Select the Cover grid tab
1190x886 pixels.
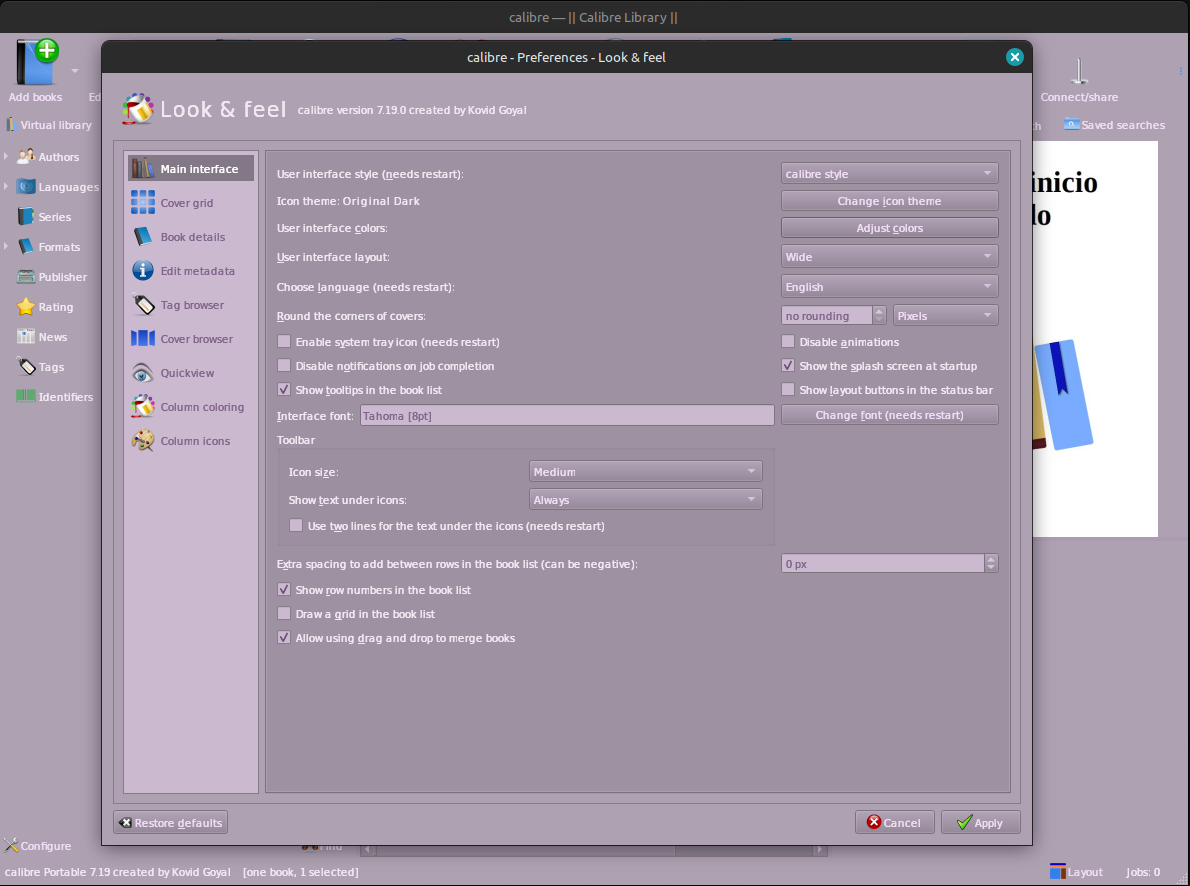pyautogui.click(x=190, y=203)
